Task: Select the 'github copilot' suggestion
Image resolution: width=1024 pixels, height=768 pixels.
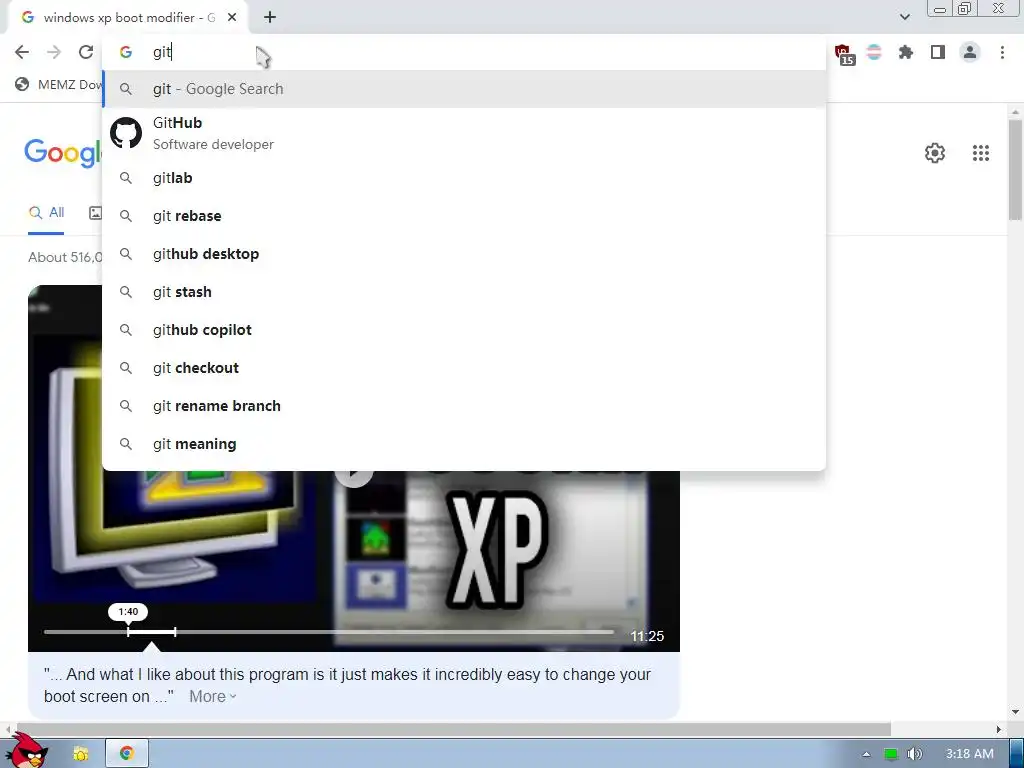Action: tap(464, 330)
